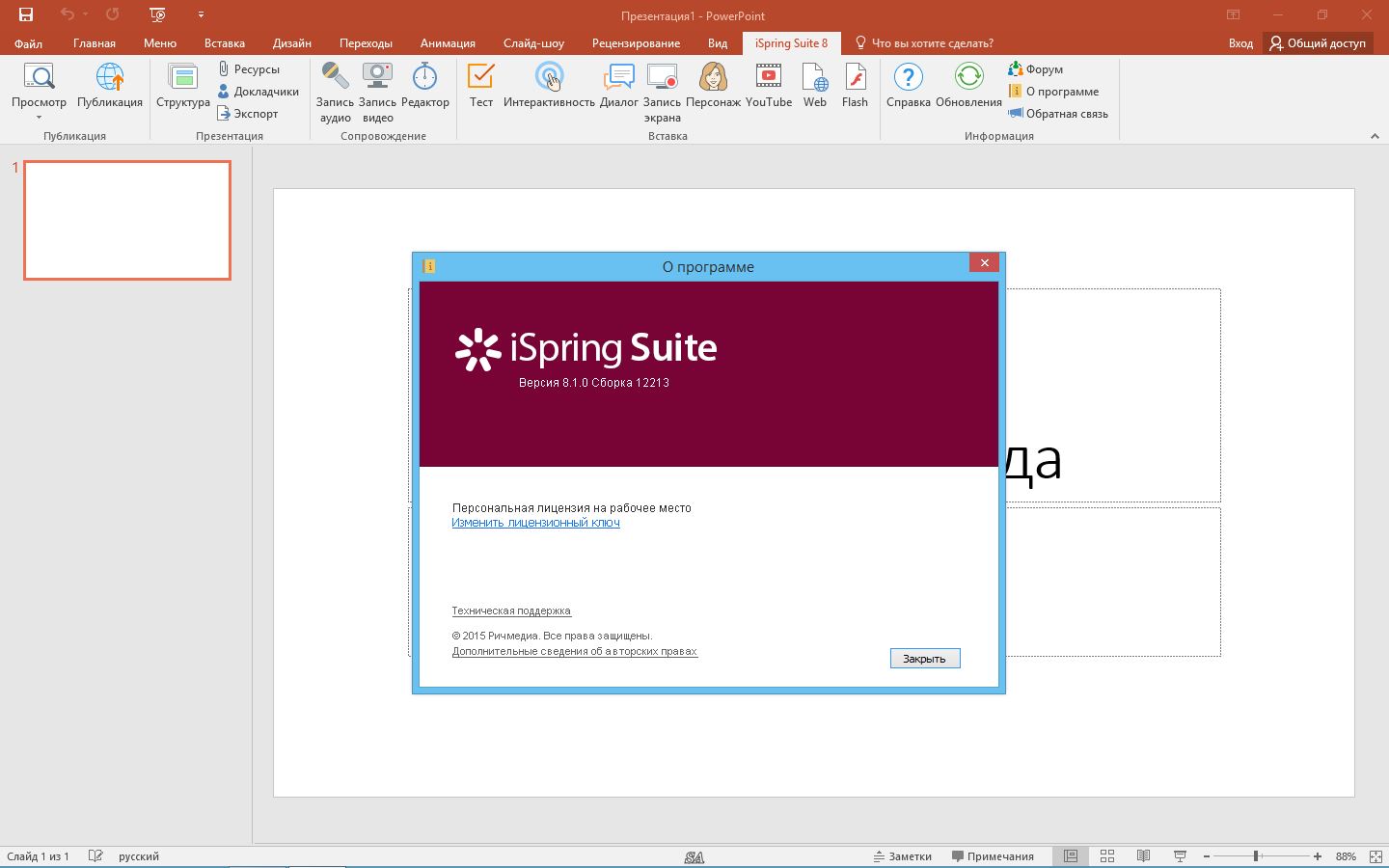Image resolution: width=1389 pixels, height=868 pixels.
Task: Expand the Preview (Просмотр) dropdown arrow
Action: point(39,118)
